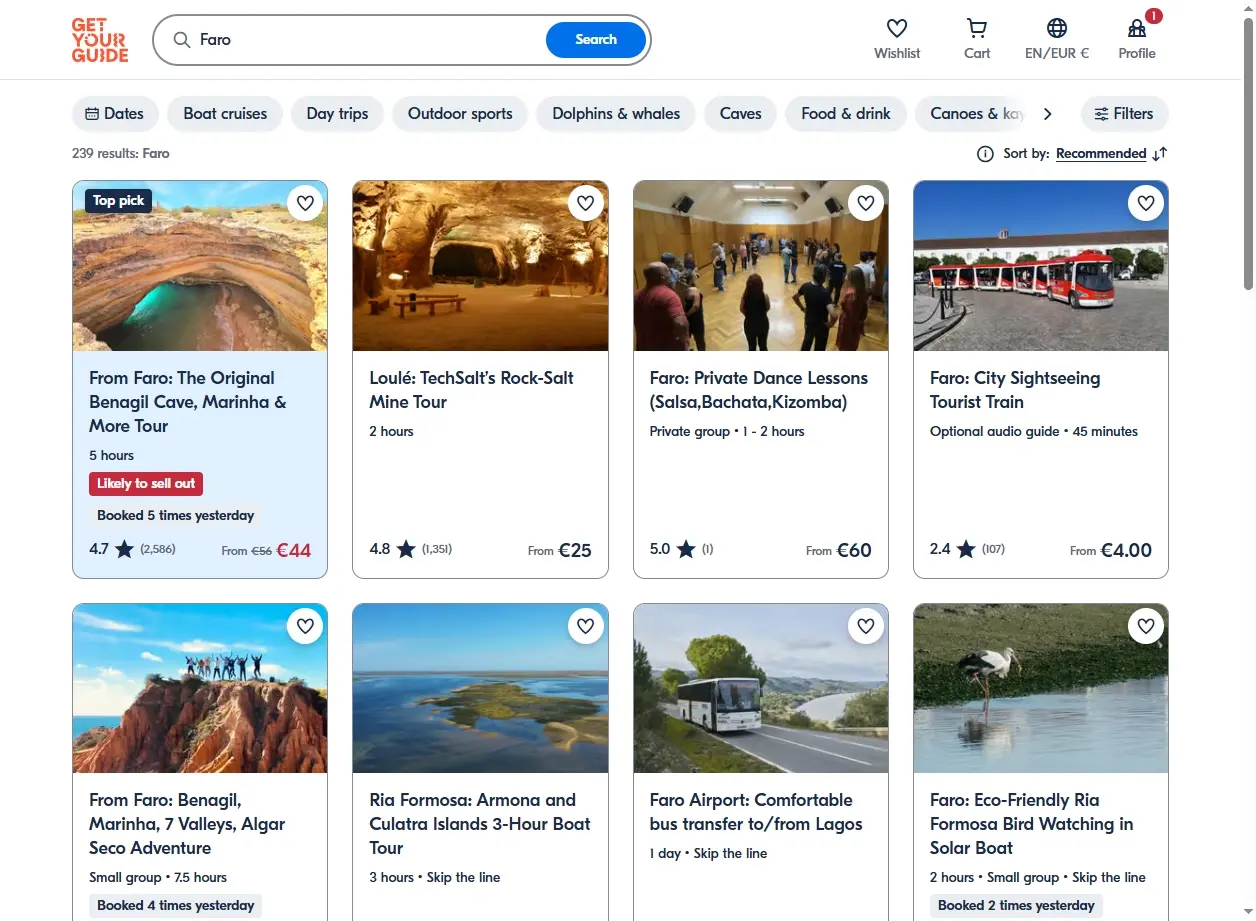Open Eco-Friendly Ria Formosa Bird Watching title
Screen dimensions: 1256x921
click(1032, 824)
